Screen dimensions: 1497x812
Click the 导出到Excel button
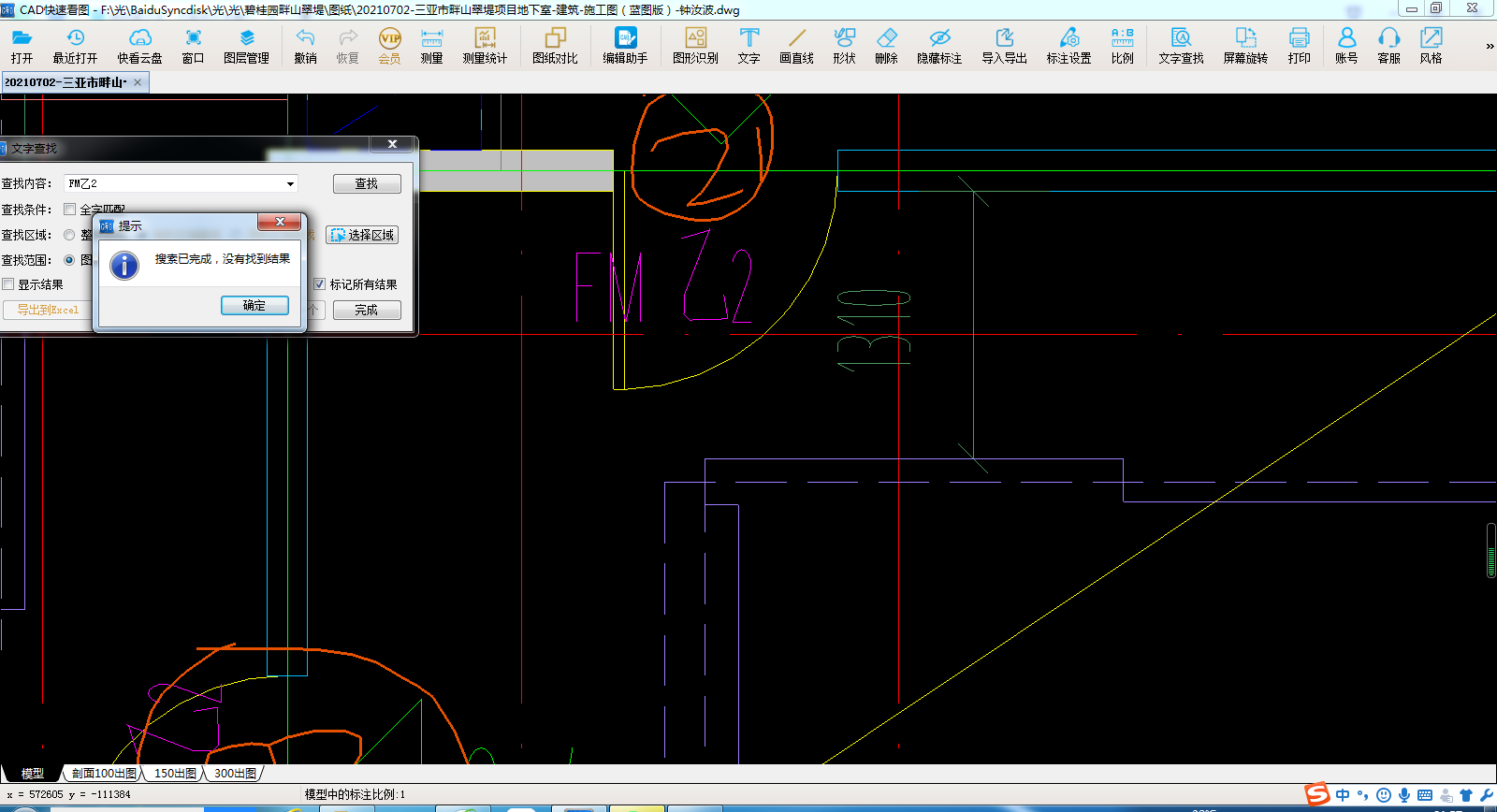coord(48,310)
